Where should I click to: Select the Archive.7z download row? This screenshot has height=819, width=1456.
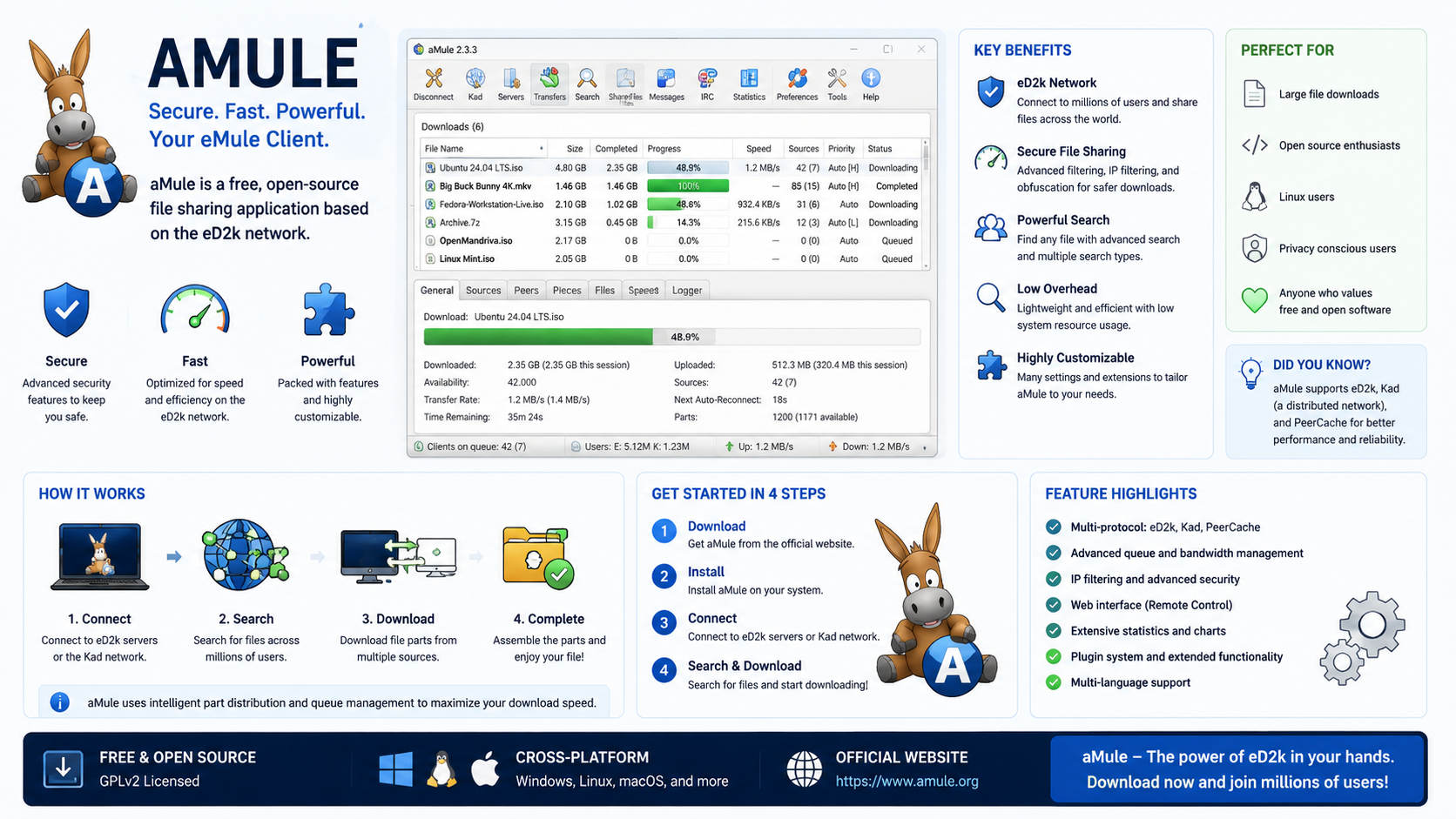click(x=671, y=223)
